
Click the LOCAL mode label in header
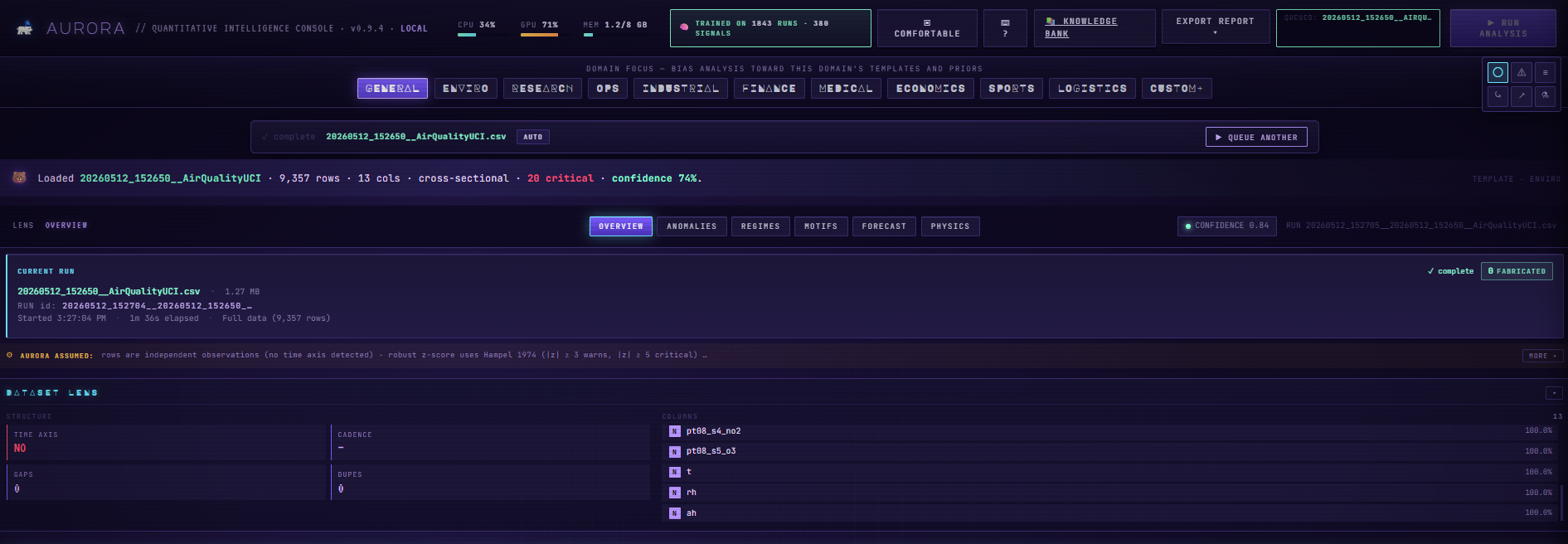[414, 28]
